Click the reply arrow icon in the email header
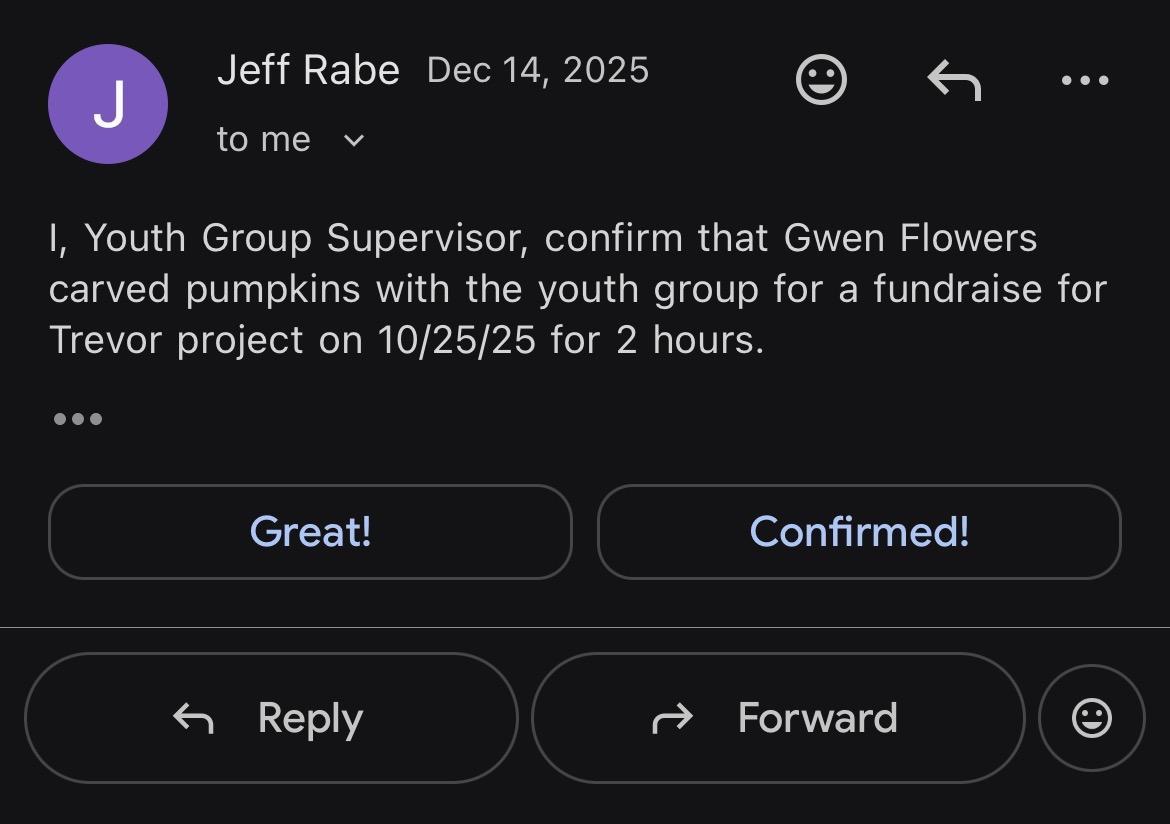Viewport: 1170px width, 824px height. (x=954, y=80)
